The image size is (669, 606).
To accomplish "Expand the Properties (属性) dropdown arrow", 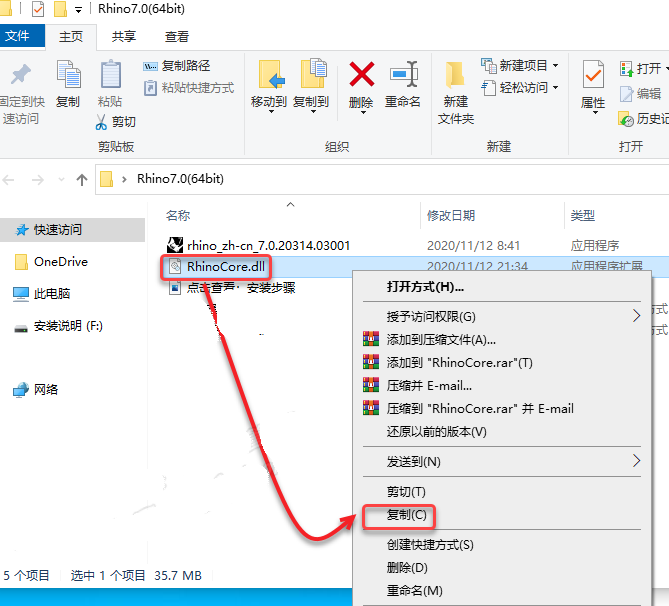I will 595,113.
